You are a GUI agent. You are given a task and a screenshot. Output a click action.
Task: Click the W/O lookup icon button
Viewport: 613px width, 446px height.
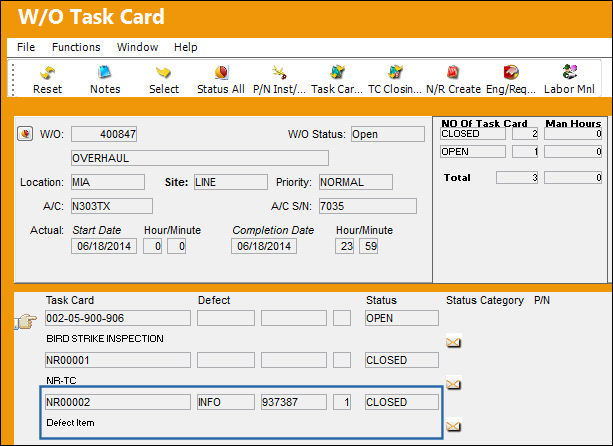pos(25,134)
